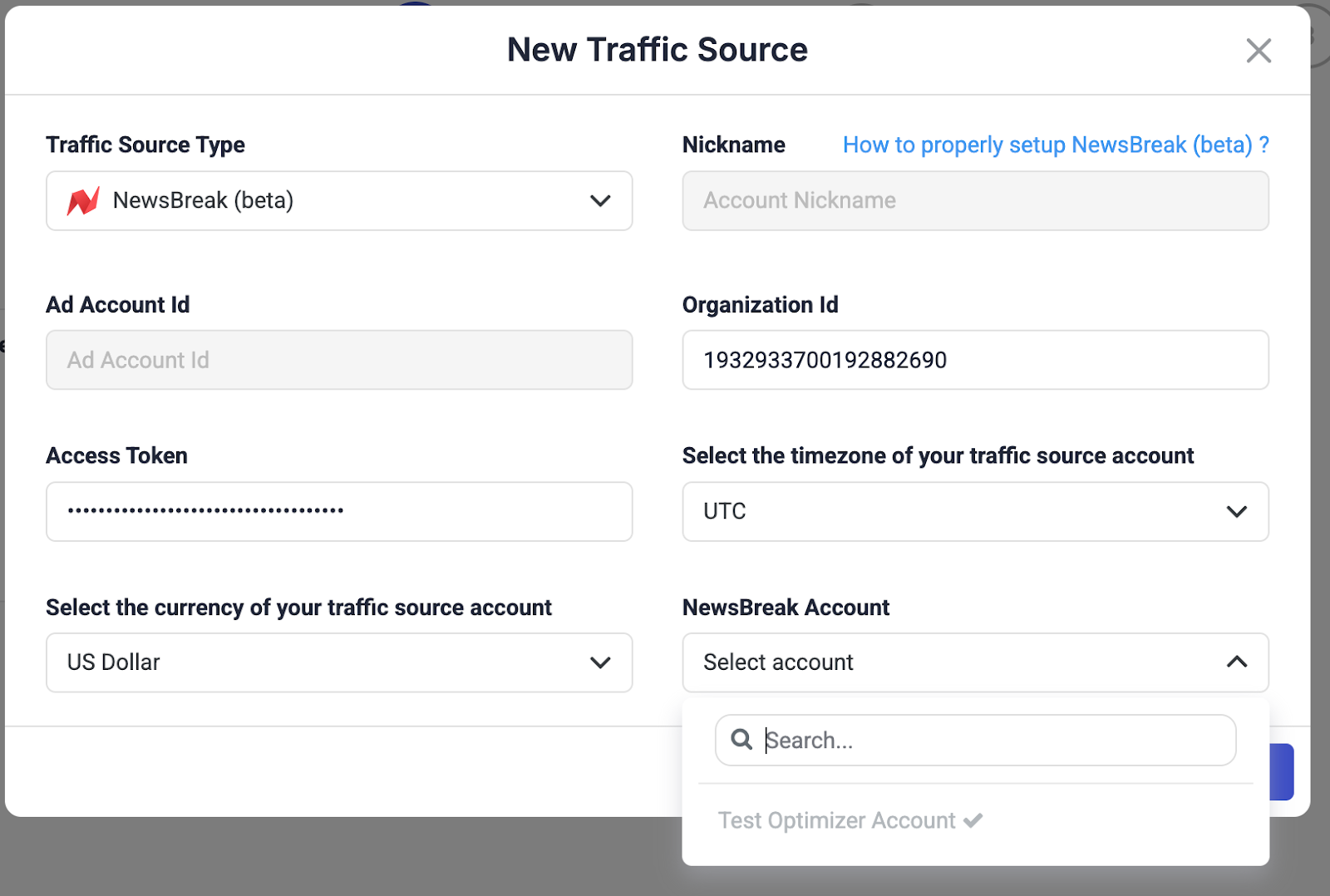Open the Traffic Source Type dropdown
1330x896 pixels.
tap(339, 200)
